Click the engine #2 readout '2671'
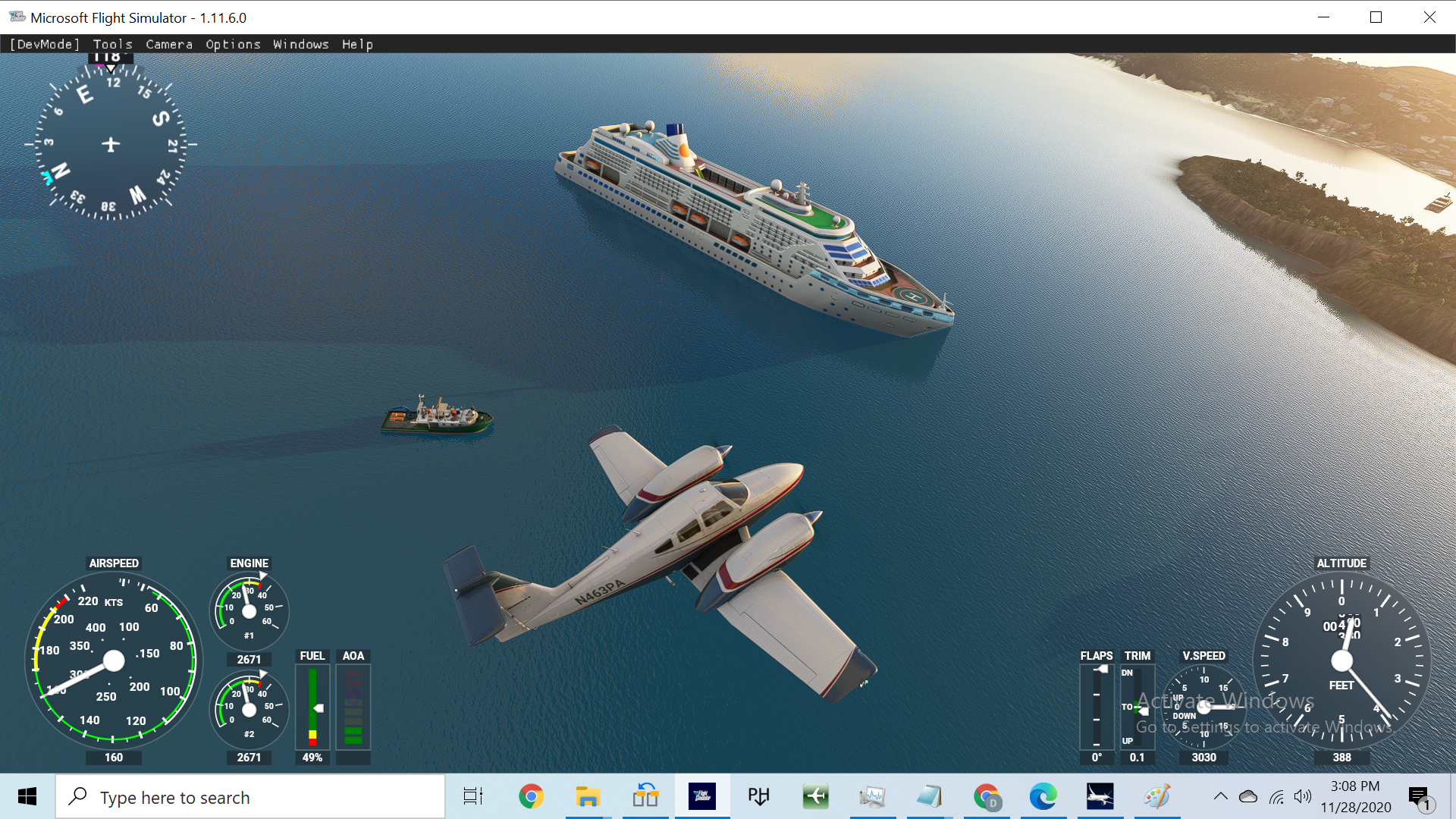 249,758
